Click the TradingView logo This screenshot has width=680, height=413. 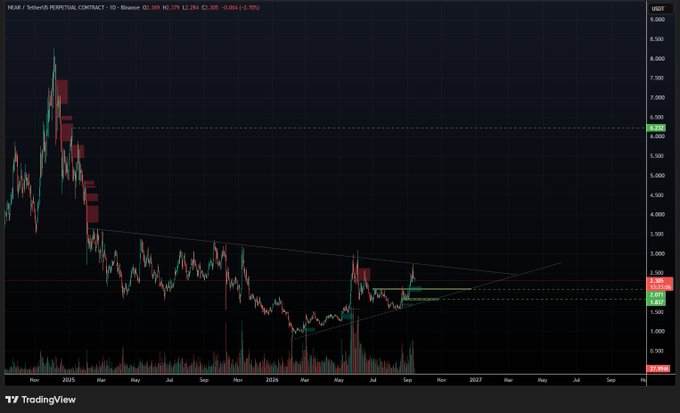40,400
